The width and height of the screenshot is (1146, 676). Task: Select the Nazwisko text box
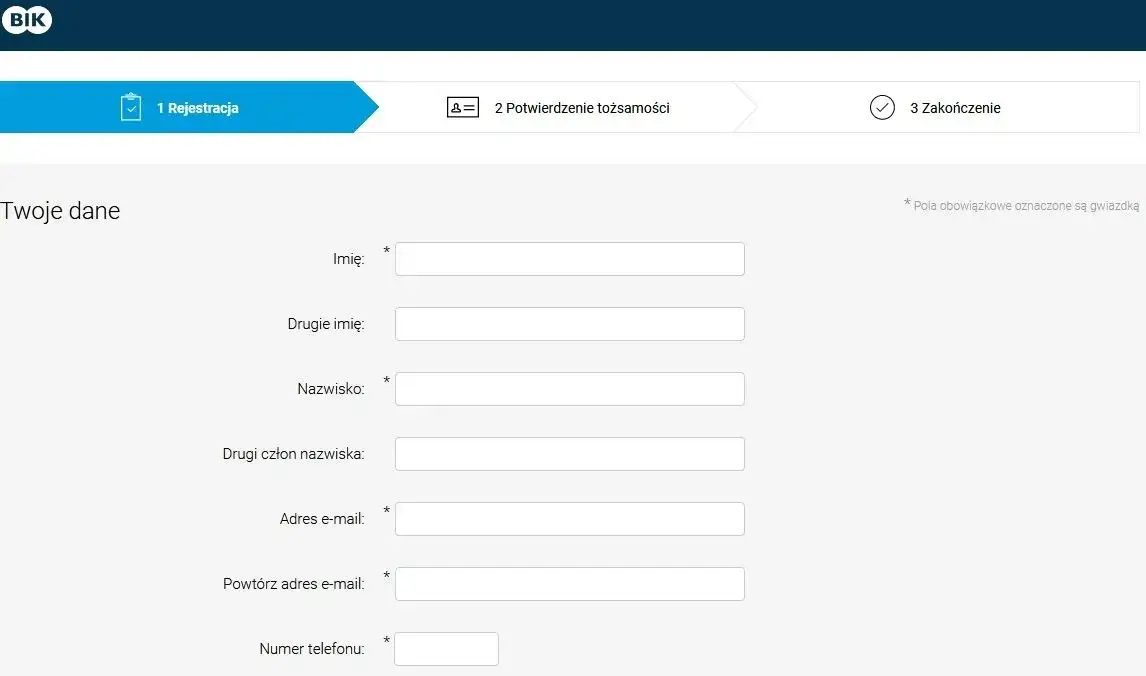(x=568, y=388)
